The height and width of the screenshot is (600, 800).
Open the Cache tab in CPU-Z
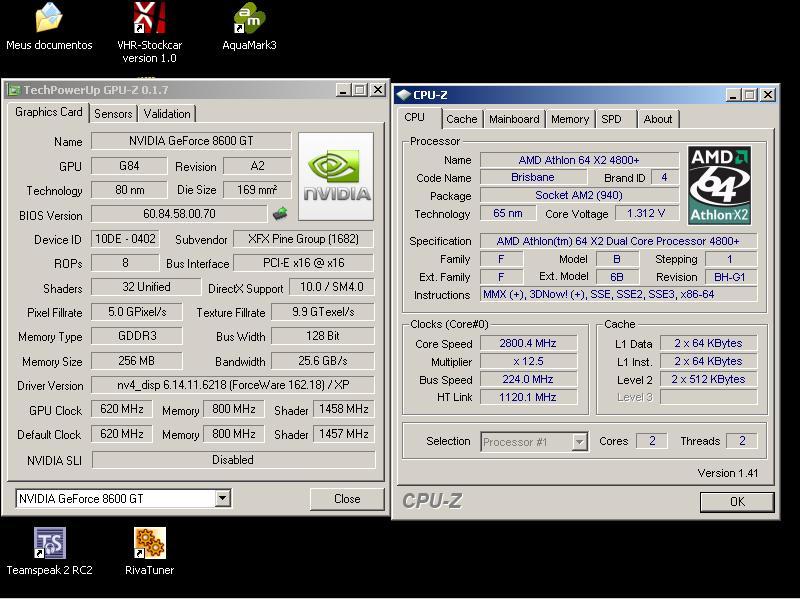[462, 119]
